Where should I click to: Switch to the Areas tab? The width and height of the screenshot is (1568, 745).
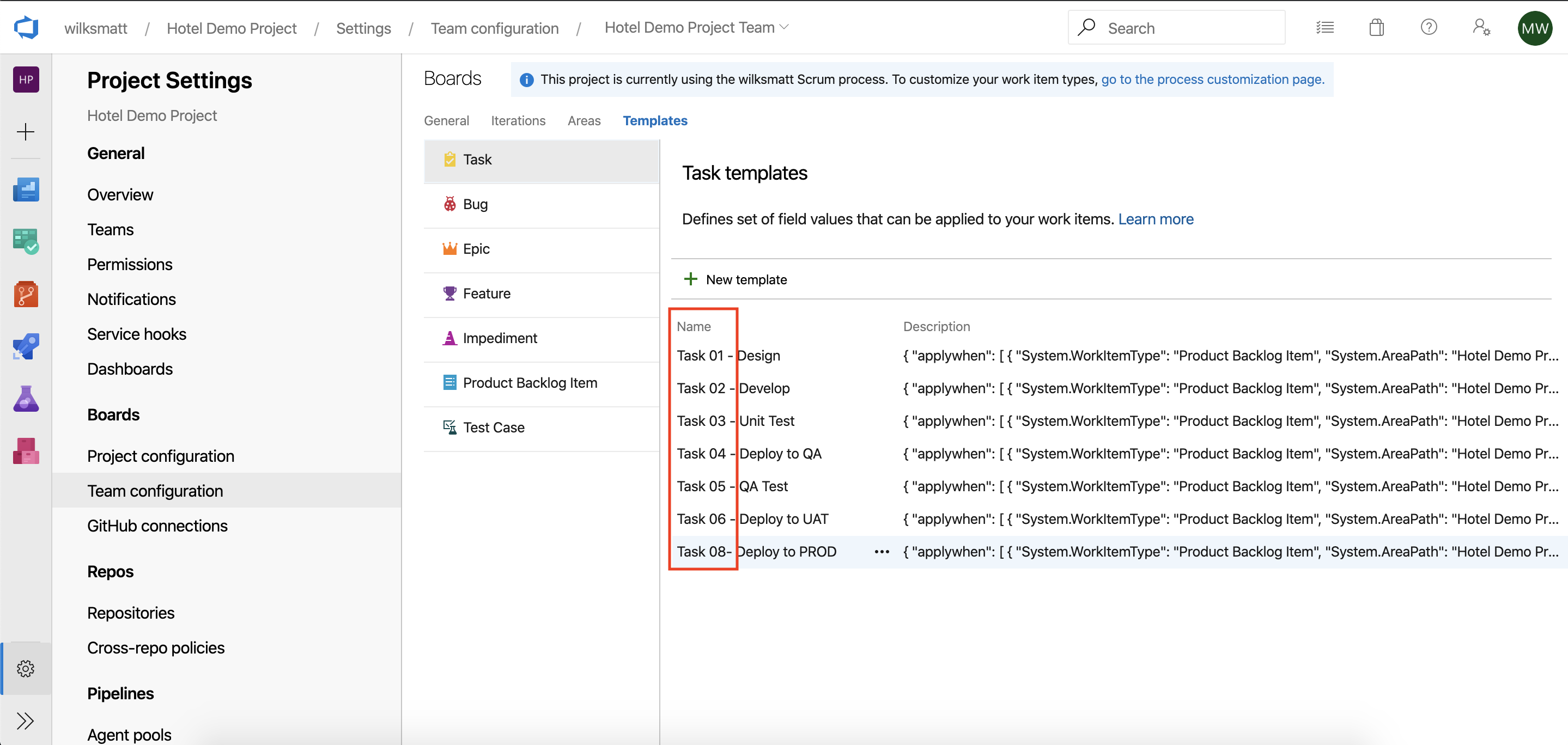tap(584, 120)
